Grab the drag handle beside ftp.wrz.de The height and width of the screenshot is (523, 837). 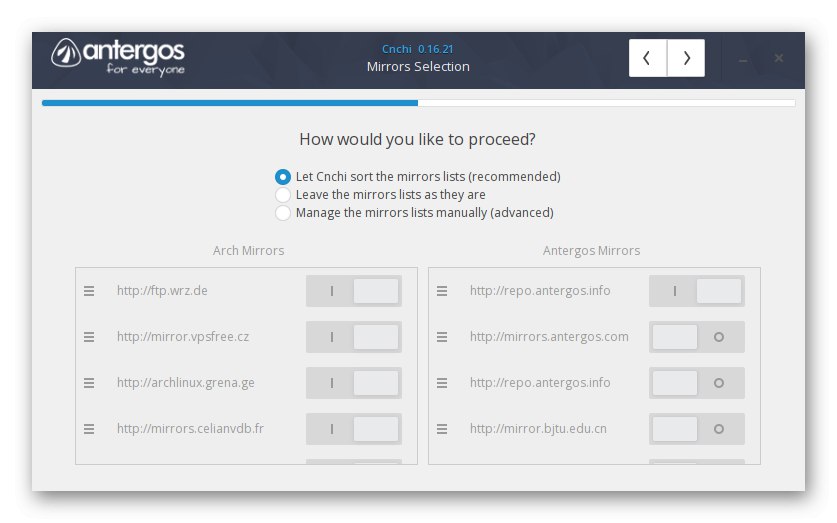[89, 291]
